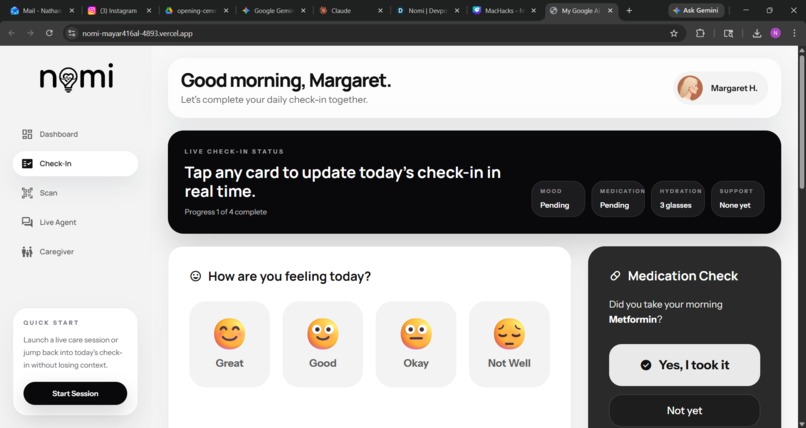Screen dimensions: 806x428
Task: Reload the page
Action: pyautogui.click(x=49, y=33)
